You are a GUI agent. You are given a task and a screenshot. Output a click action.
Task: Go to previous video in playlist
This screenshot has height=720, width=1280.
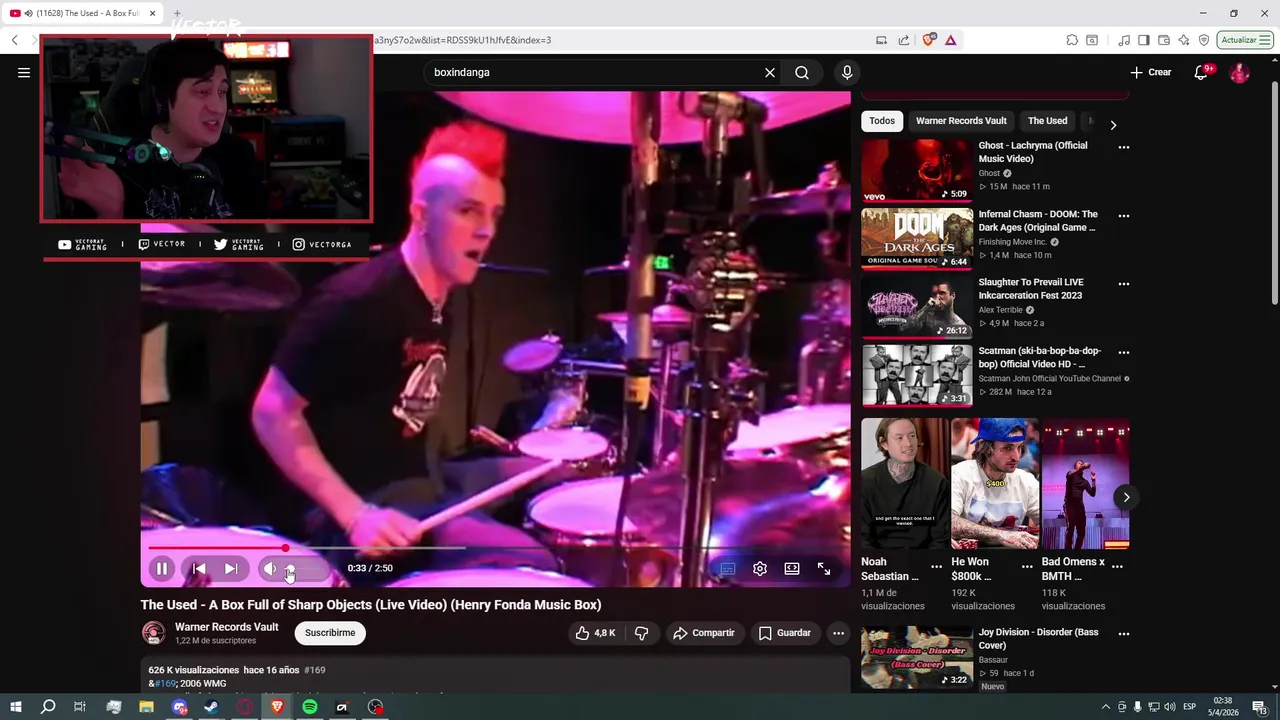199,568
